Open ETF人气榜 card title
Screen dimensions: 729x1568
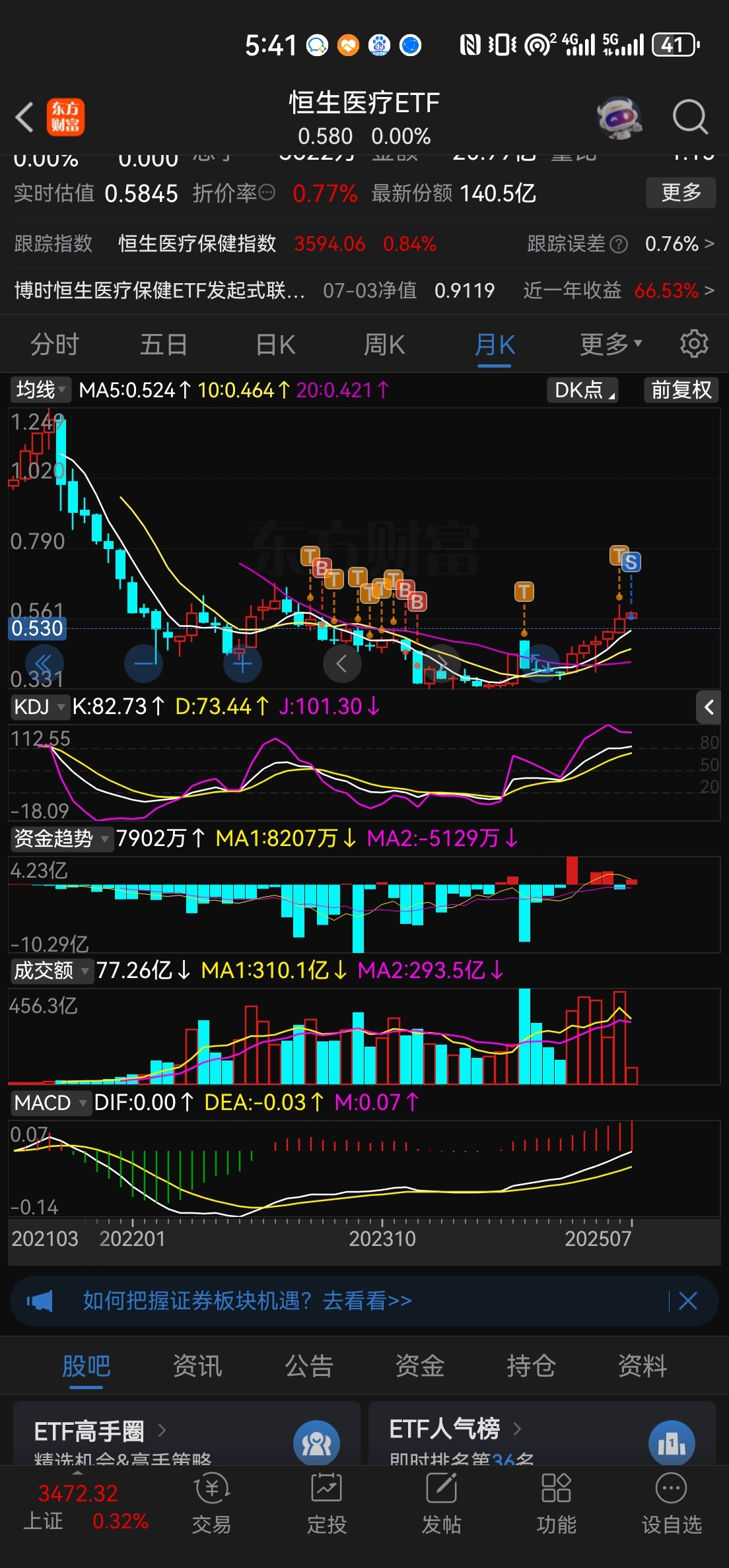(444, 1429)
